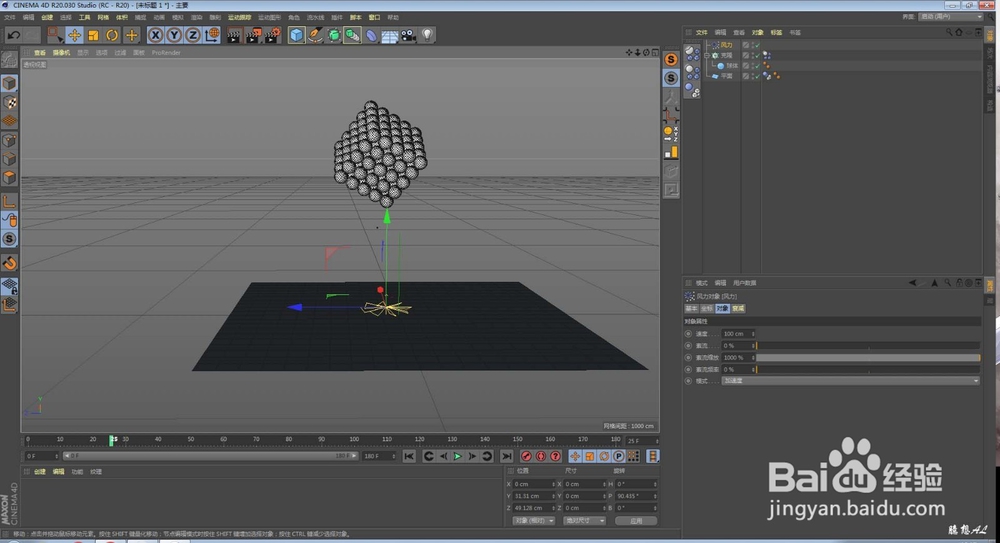Open the 运动跟踪 menu
This screenshot has width=1000, height=543.
240,17
